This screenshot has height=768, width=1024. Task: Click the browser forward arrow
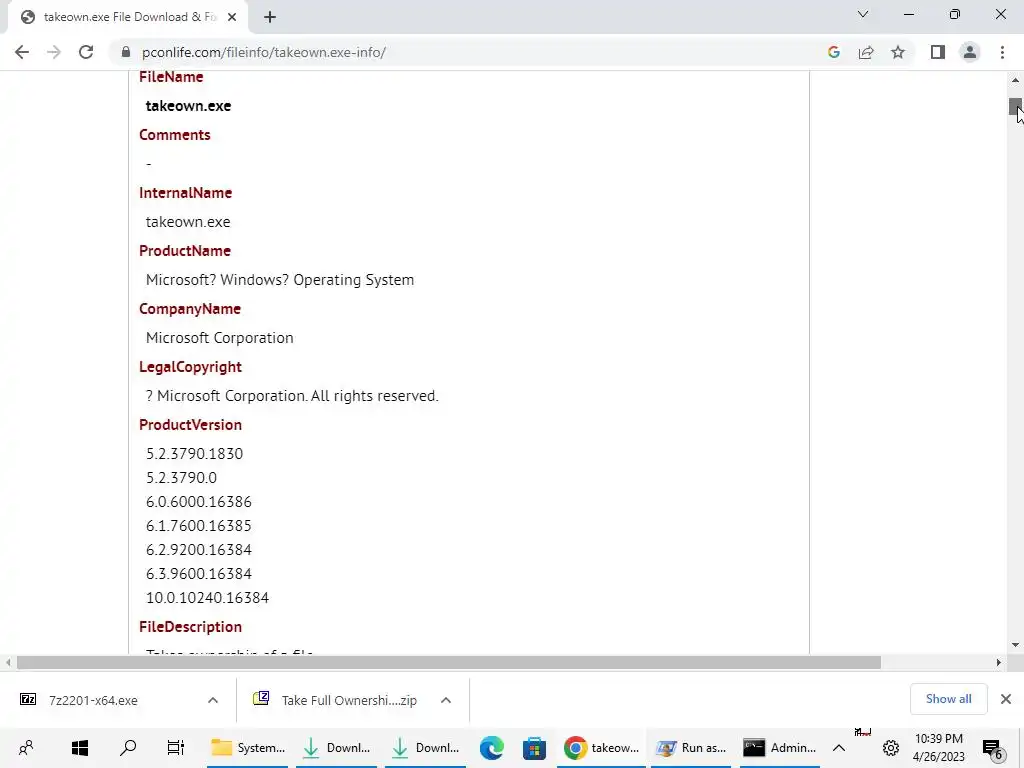tap(54, 52)
